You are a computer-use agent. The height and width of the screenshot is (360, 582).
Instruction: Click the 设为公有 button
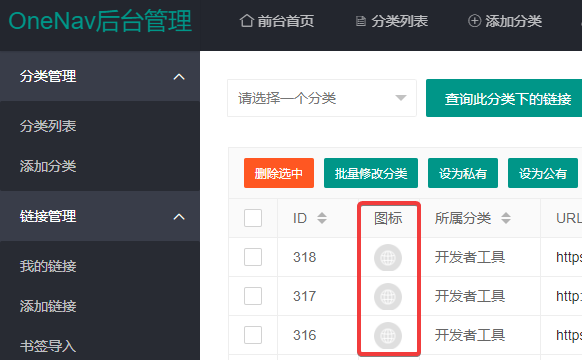click(543, 173)
